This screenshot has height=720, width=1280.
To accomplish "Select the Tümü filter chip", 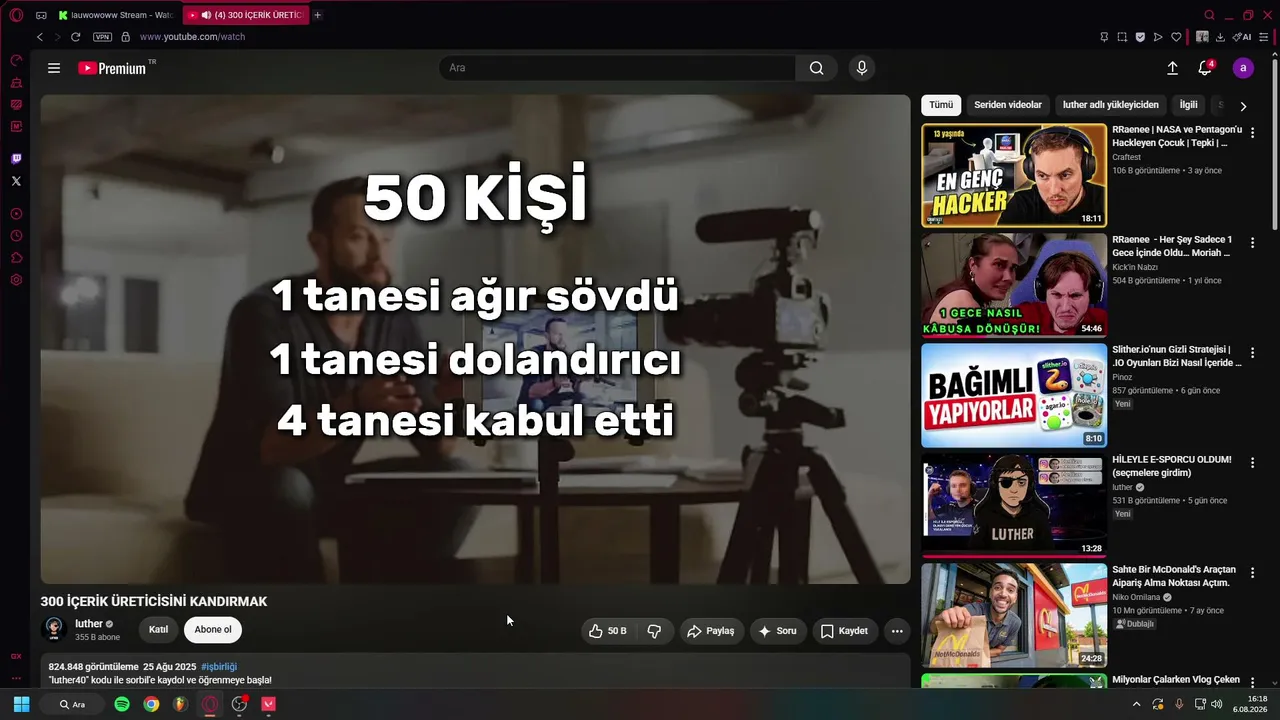I will [x=941, y=105].
